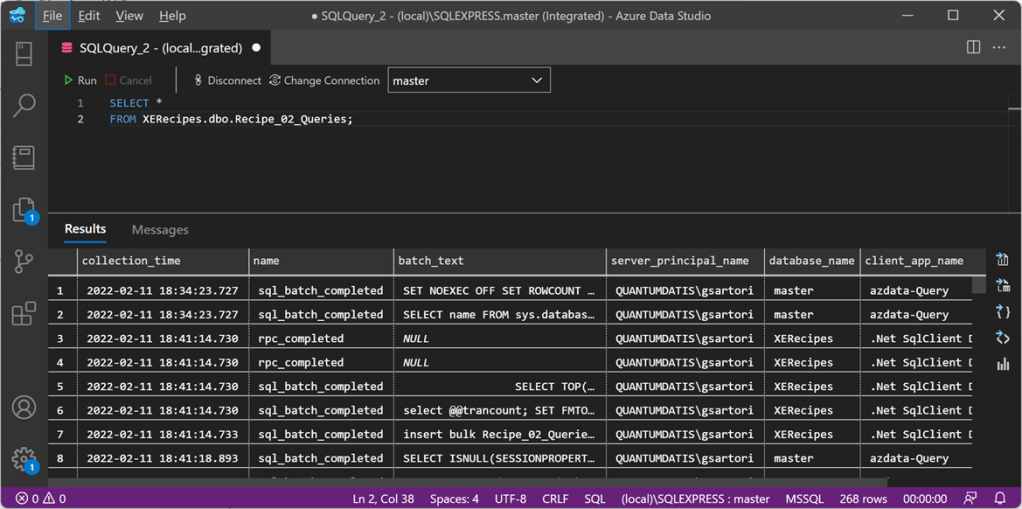Screen dimensions: 1022x509
Task: Click Save as CSV results icon
Action: click(1002, 260)
